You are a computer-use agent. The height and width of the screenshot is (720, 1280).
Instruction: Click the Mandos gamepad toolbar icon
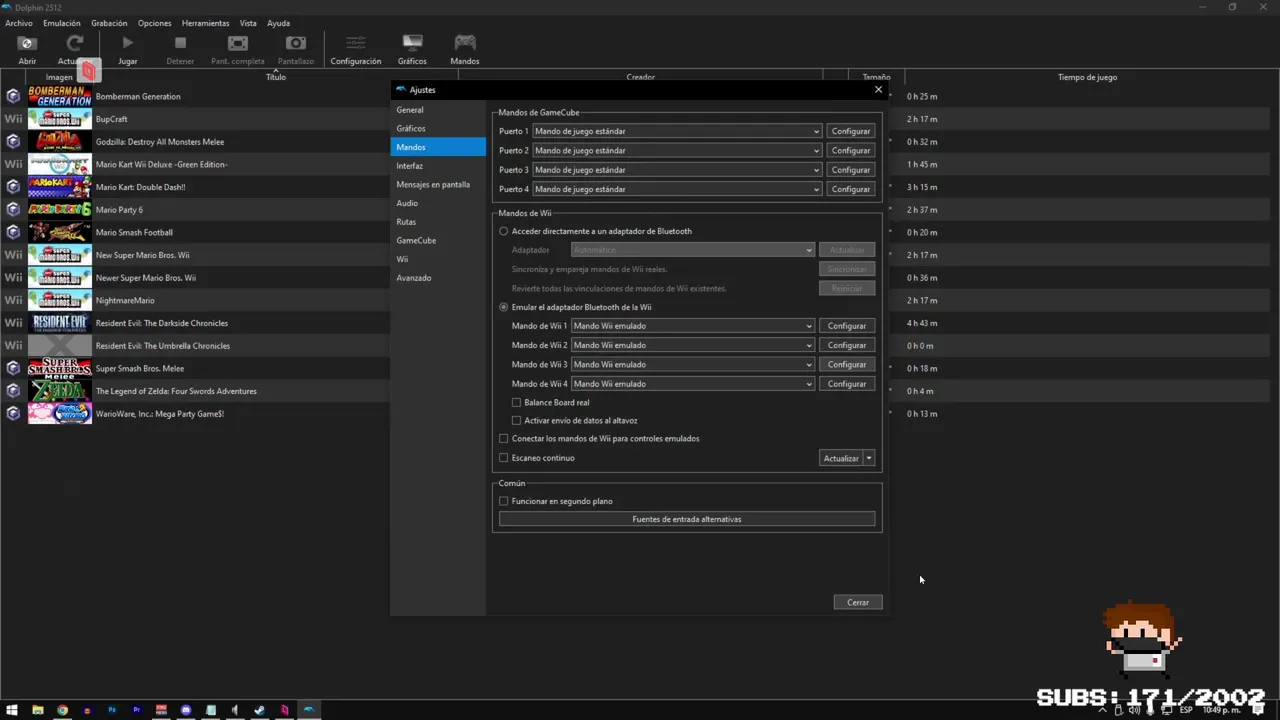pos(465,43)
